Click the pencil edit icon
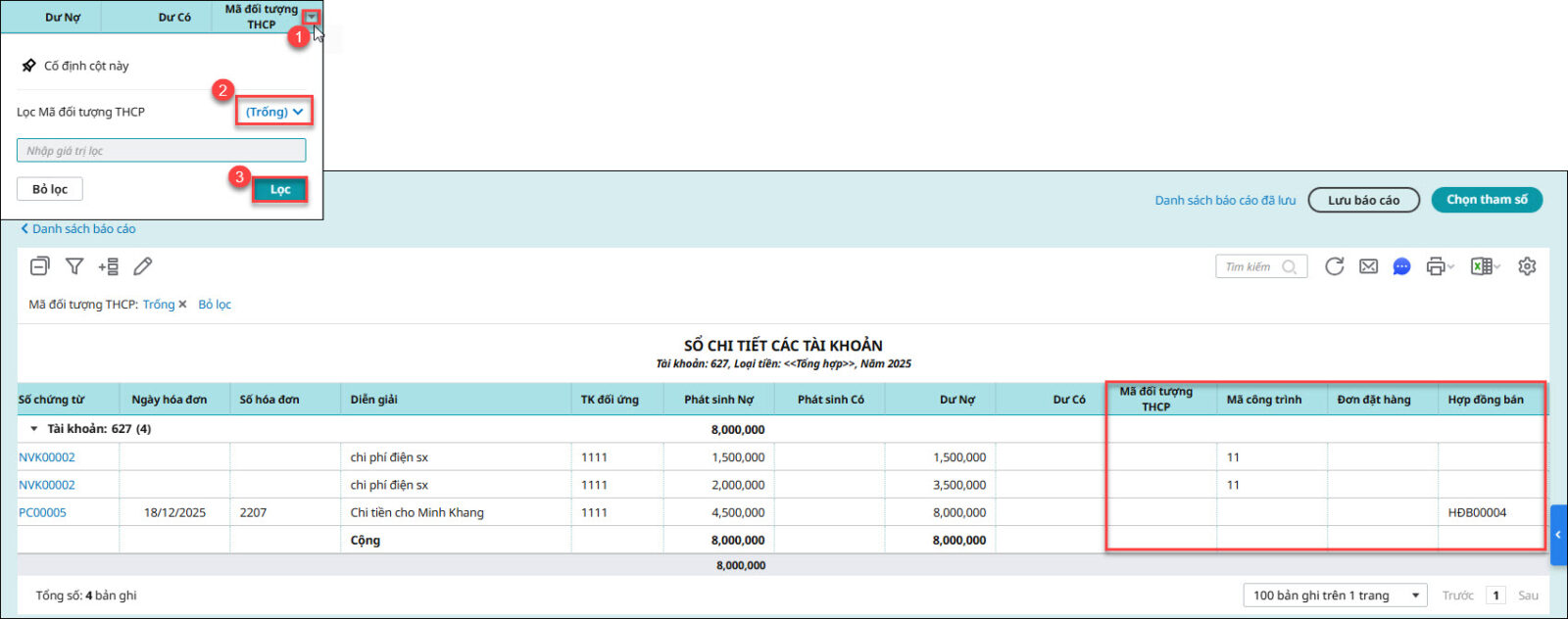 143,266
